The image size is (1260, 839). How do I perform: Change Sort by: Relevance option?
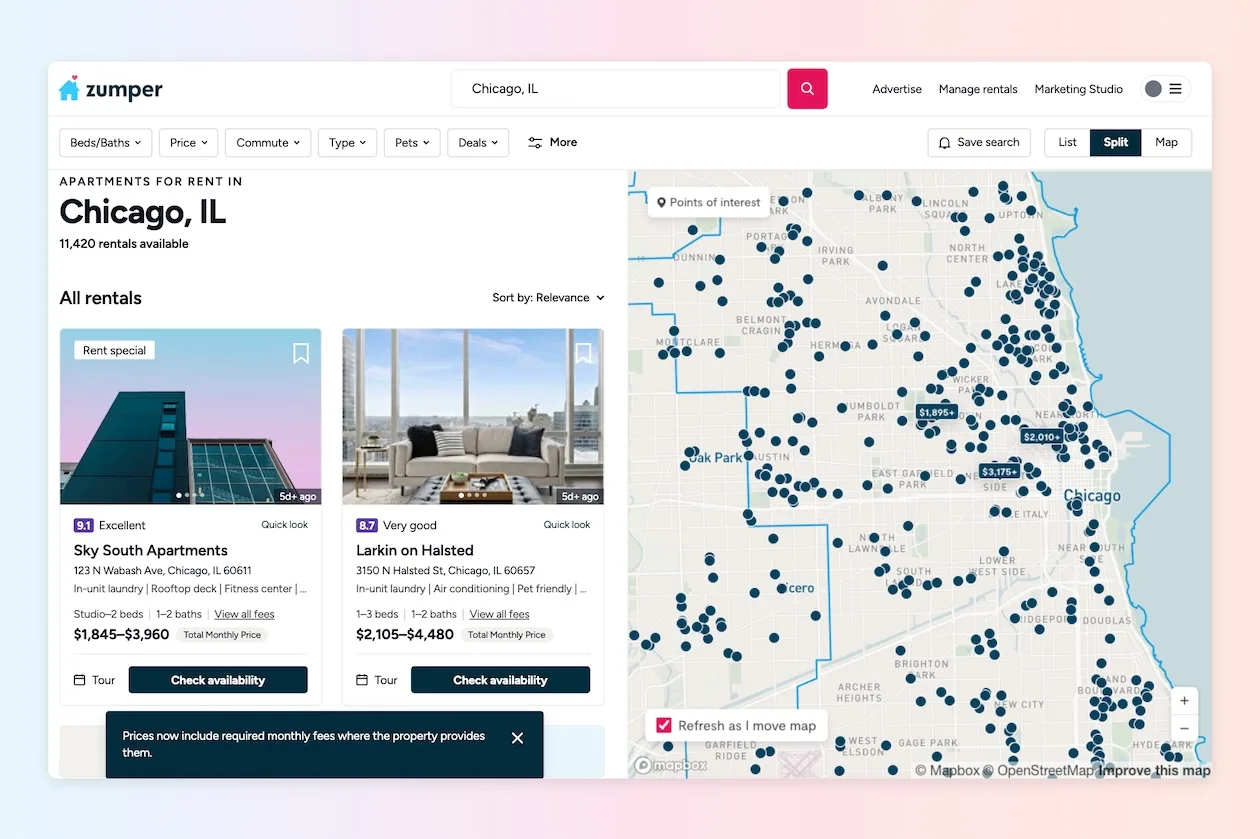pyautogui.click(x=549, y=297)
